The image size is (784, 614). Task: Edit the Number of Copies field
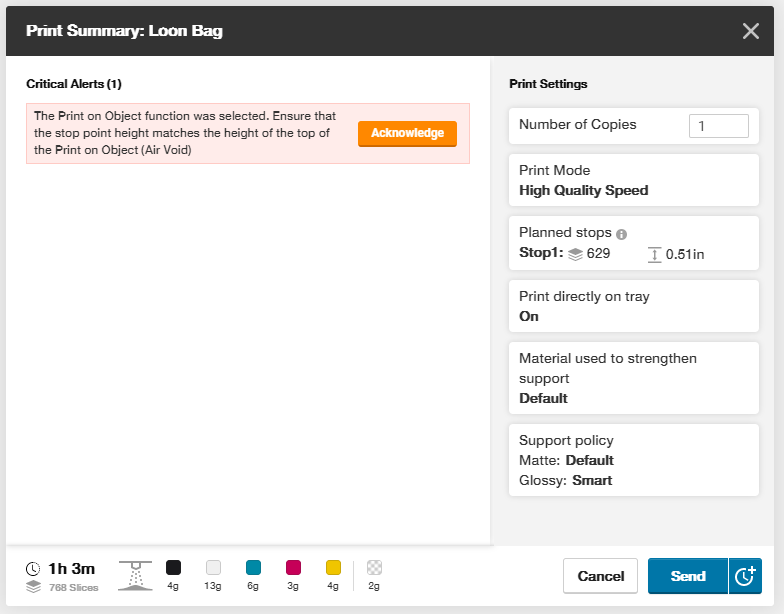tap(718, 126)
